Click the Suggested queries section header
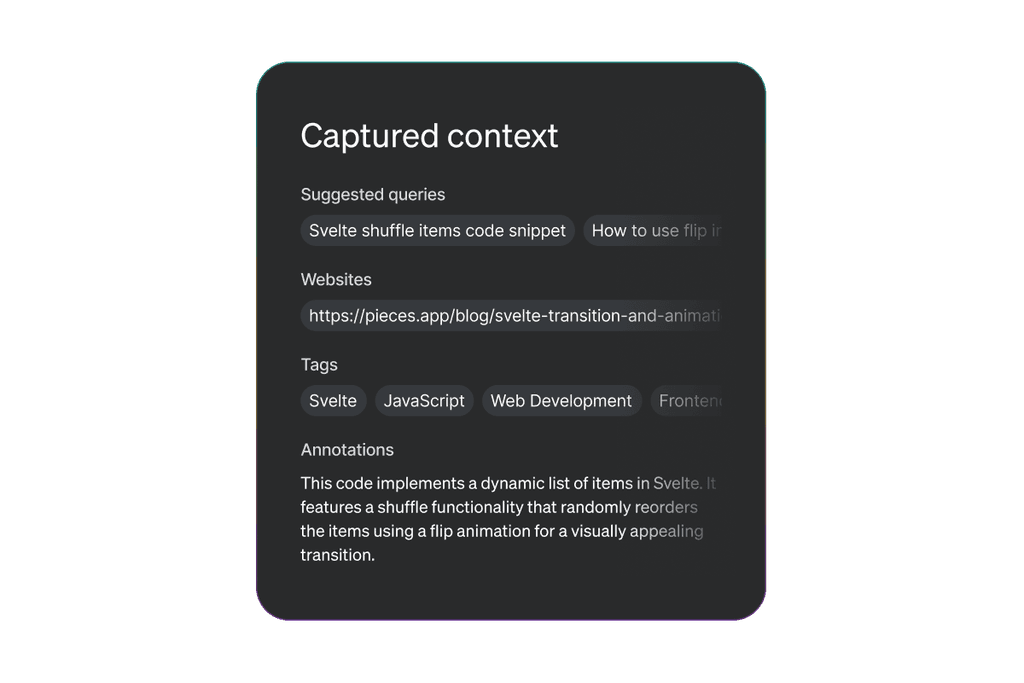The height and width of the screenshot is (683, 1024). pyautogui.click(x=372, y=194)
